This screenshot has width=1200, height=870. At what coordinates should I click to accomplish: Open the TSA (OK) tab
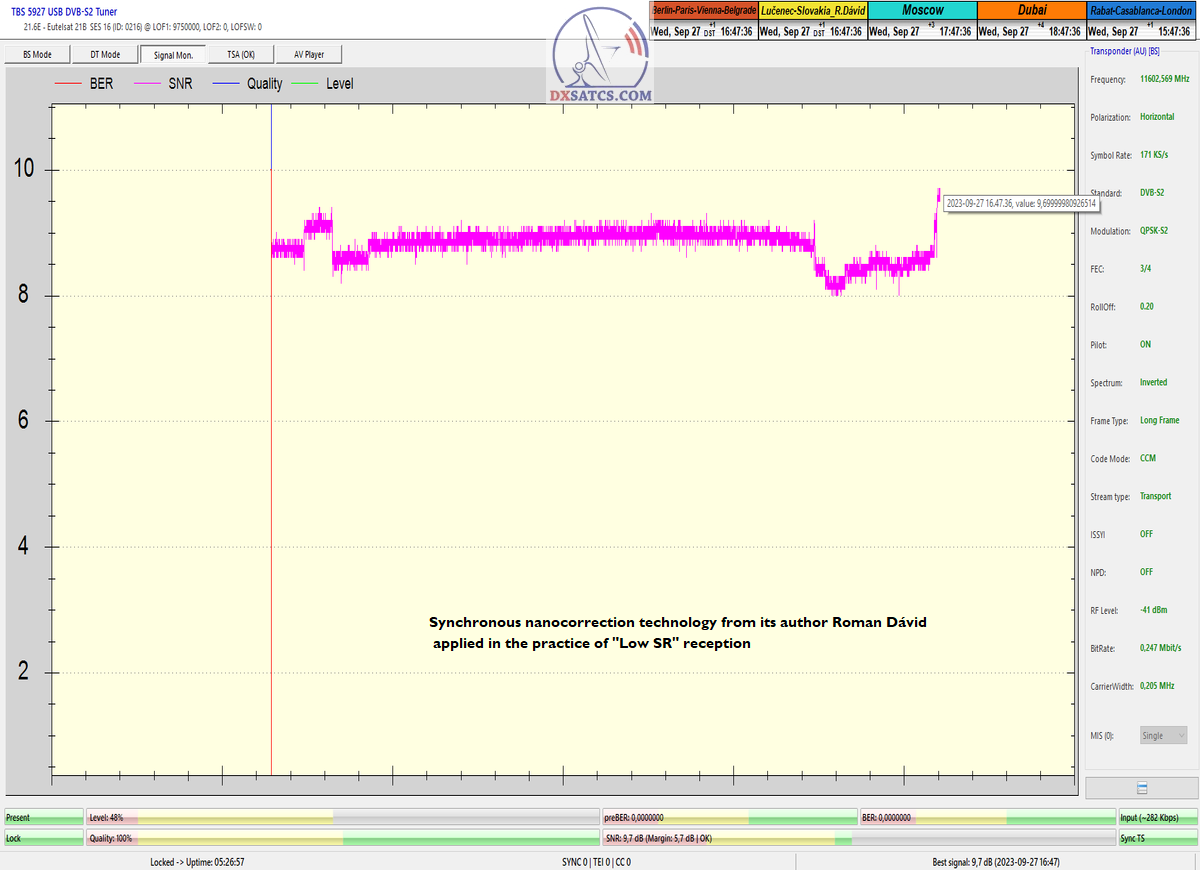coord(241,54)
